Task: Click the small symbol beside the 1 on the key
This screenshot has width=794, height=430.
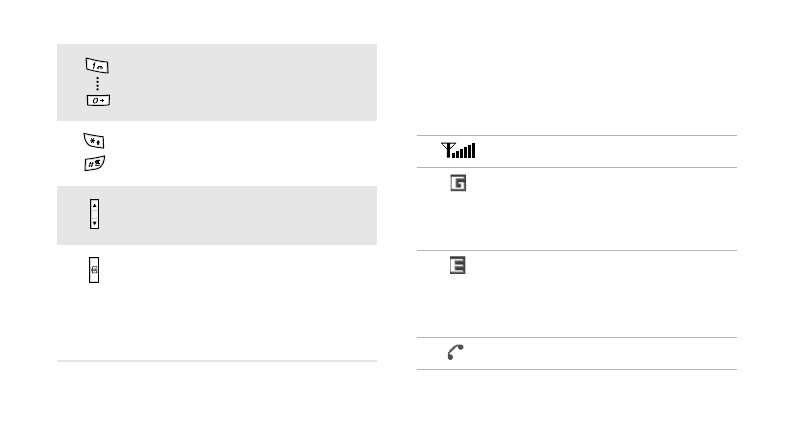Action: point(101,67)
